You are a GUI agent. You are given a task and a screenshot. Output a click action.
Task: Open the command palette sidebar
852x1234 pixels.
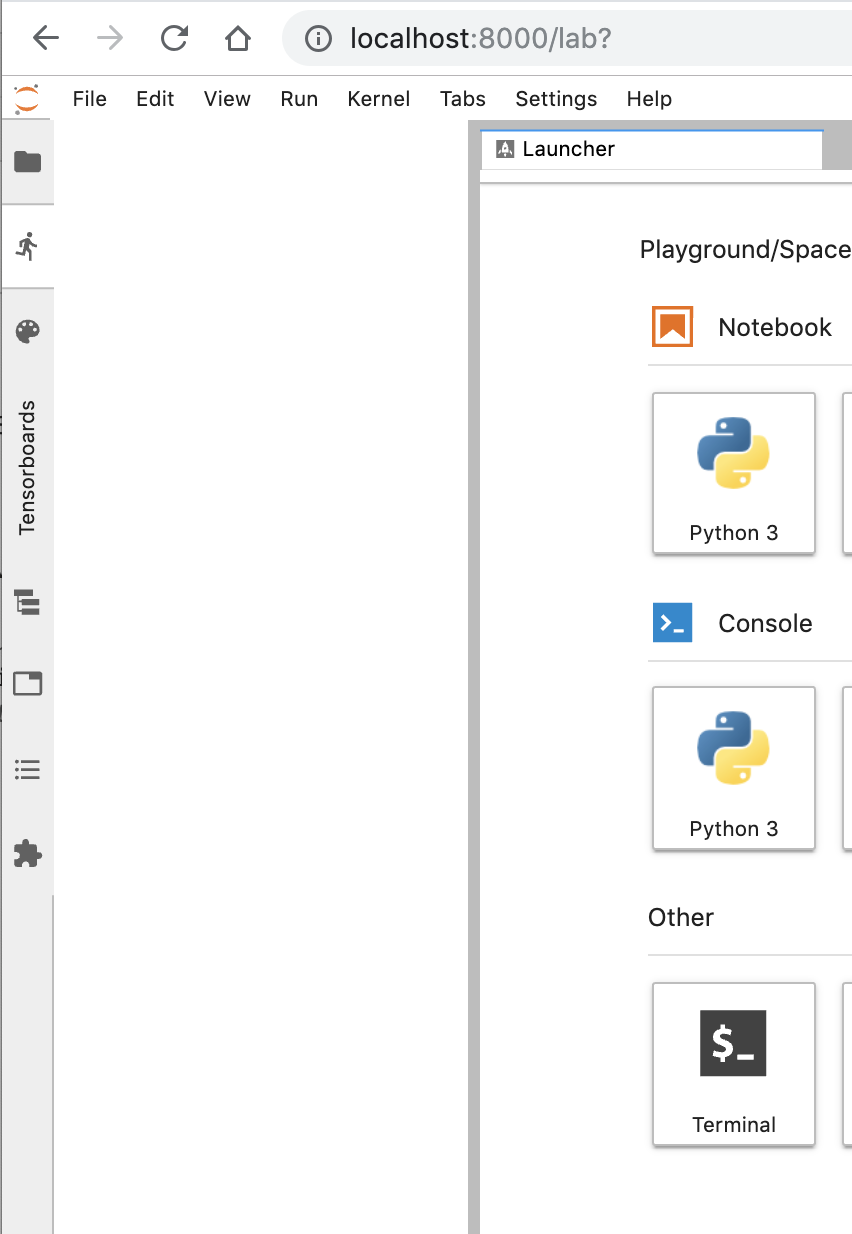pos(27,331)
